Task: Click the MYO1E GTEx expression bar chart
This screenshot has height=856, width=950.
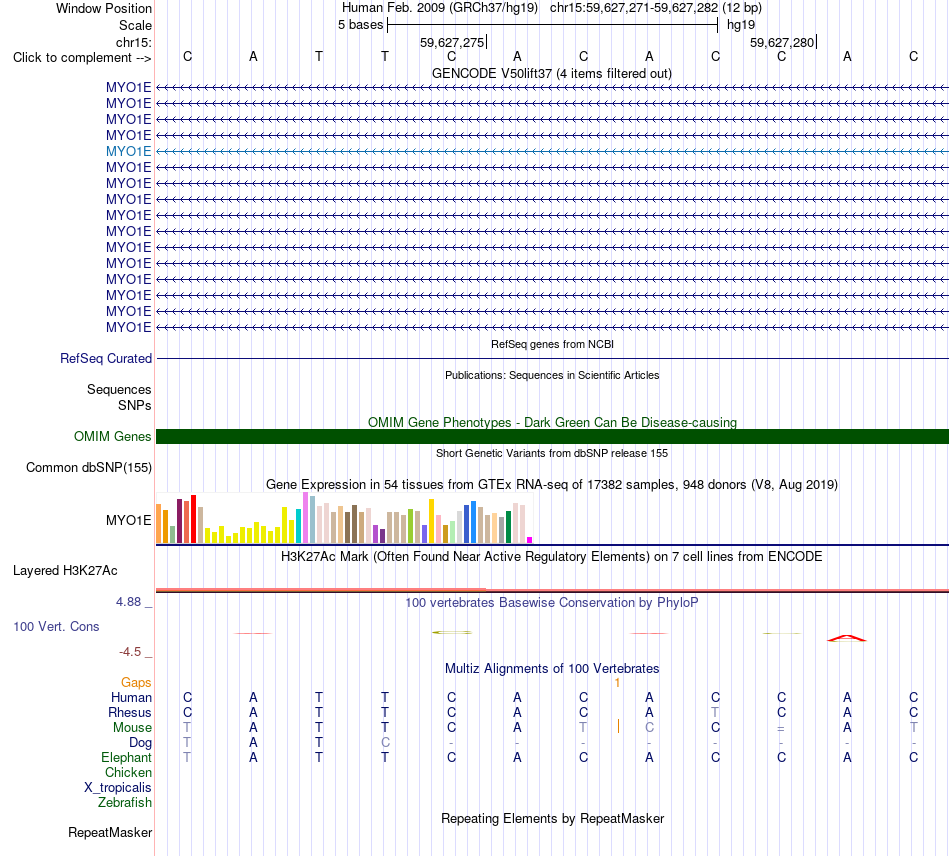Action: 344,518
